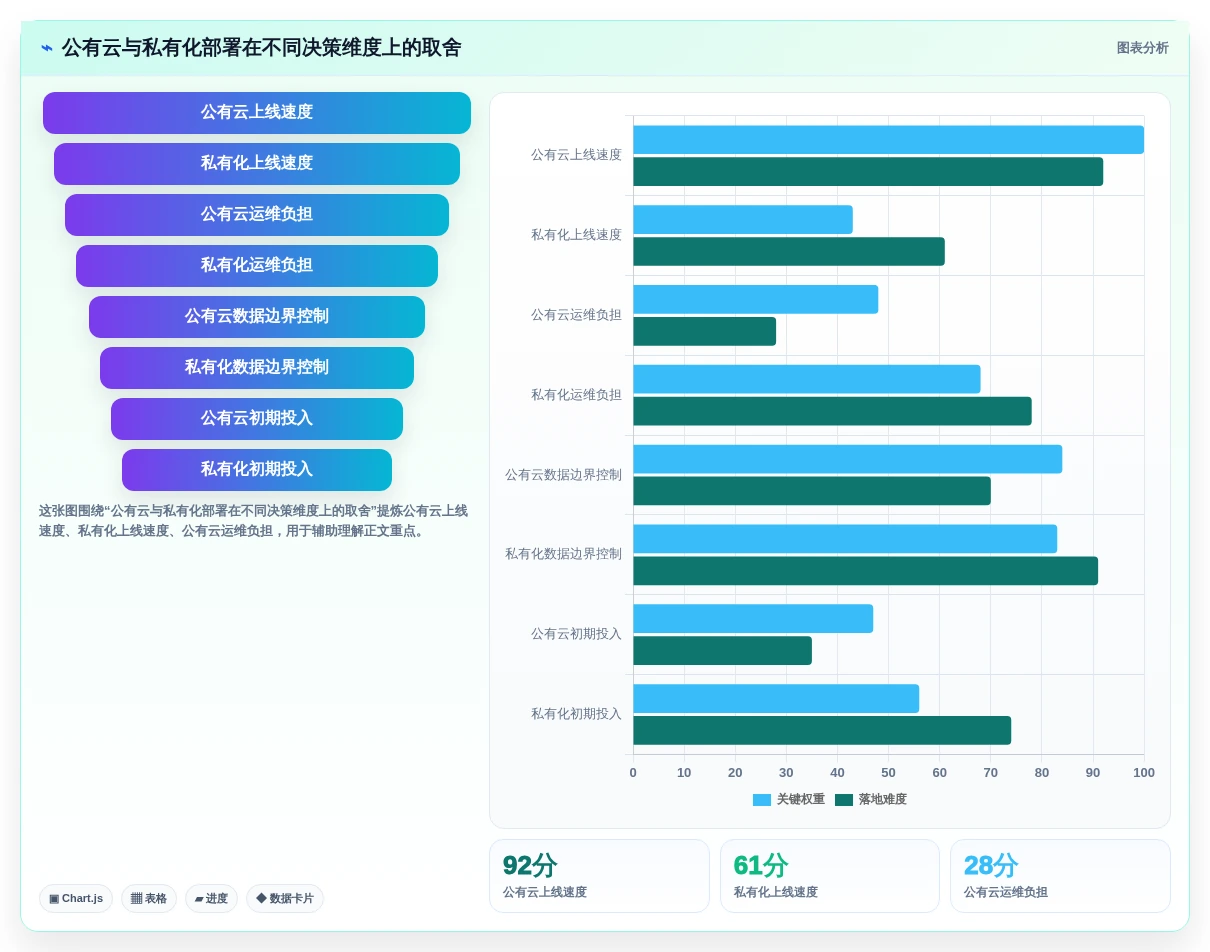The height and width of the screenshot is (952, 1210).
Task: Click the 50 tick on x-axis
Action: point(888,773)
